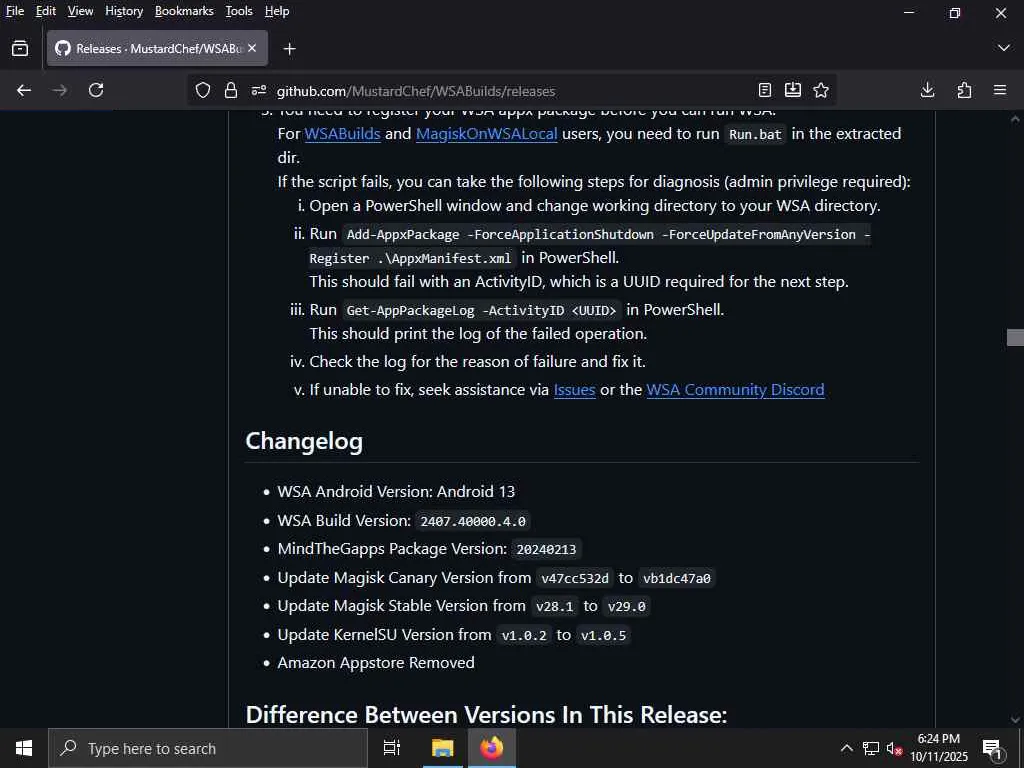The width and height of the screenshot is (1024, 768).
Task: Click the Run.bat code text
Action: (x=755, y=135)
